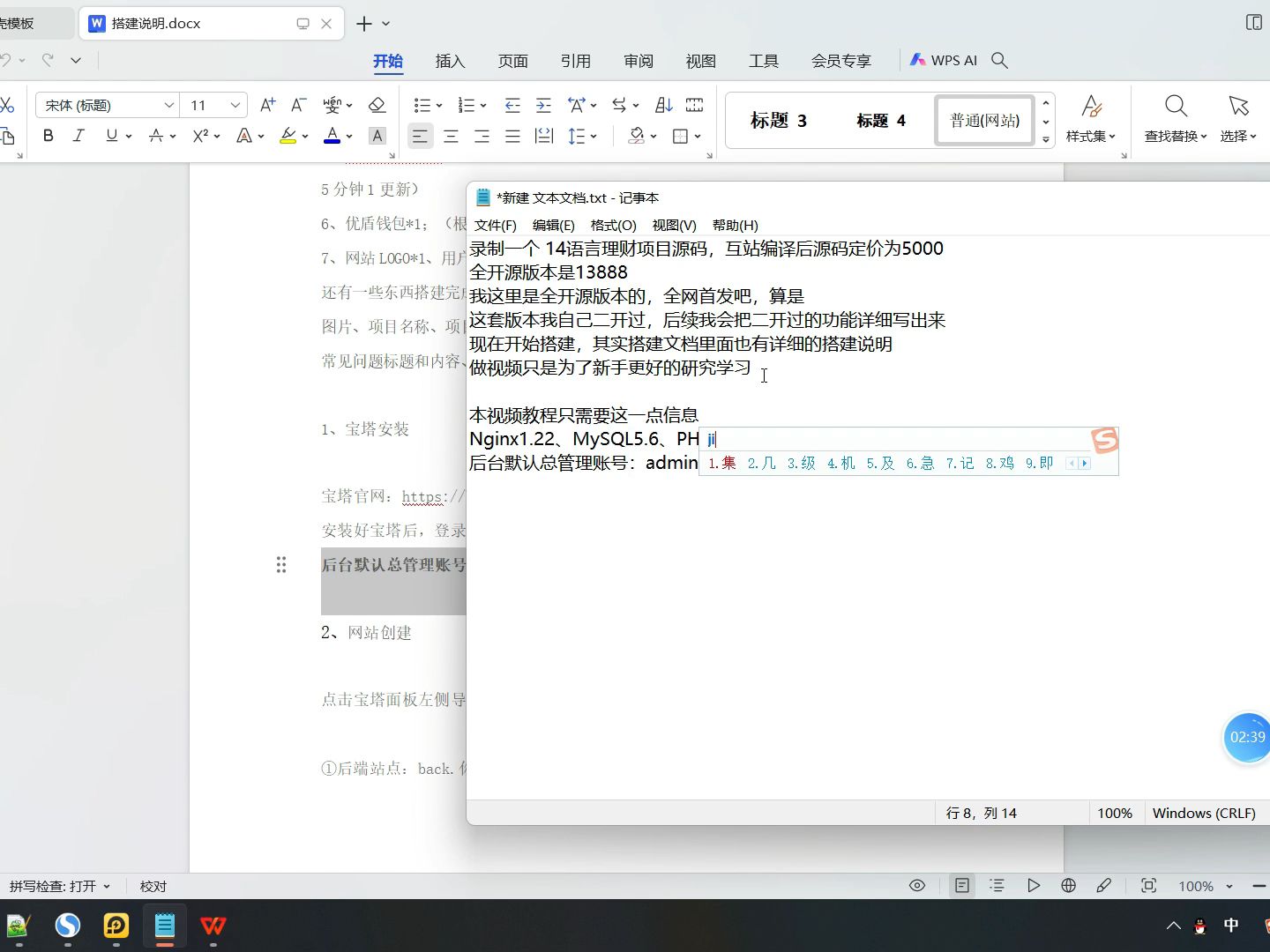The width and height of the screenshot is (1270, 952).
Task: Apply distributed alignment
Action: (544, 136)
